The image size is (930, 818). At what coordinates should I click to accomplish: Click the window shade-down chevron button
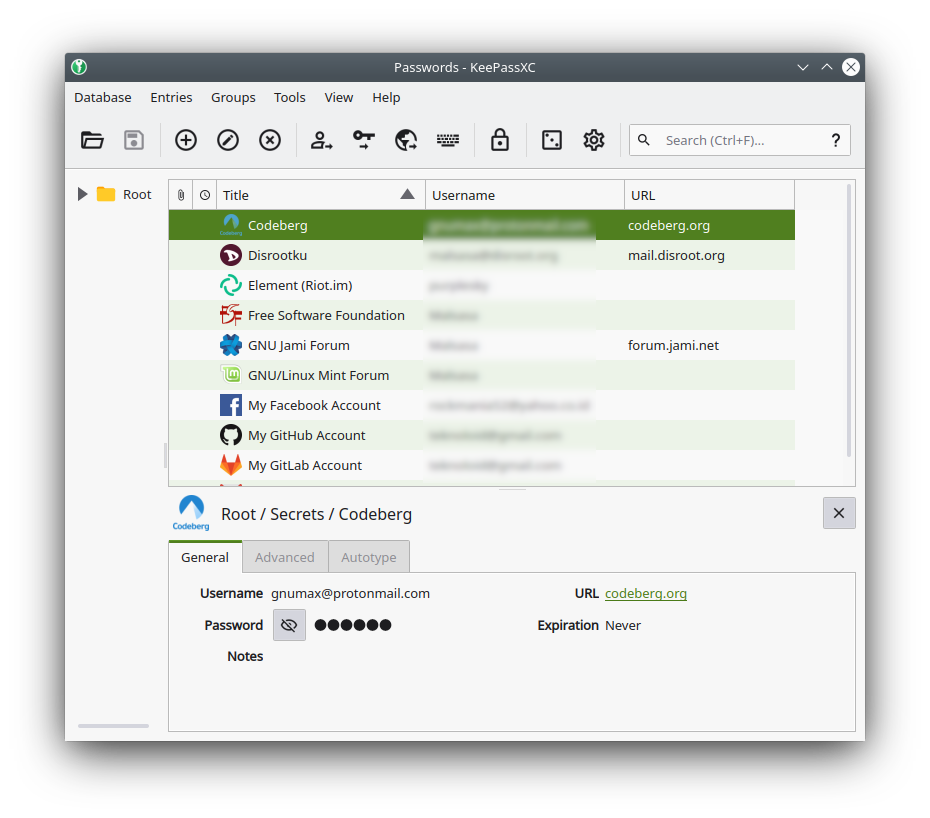point(803,67)
